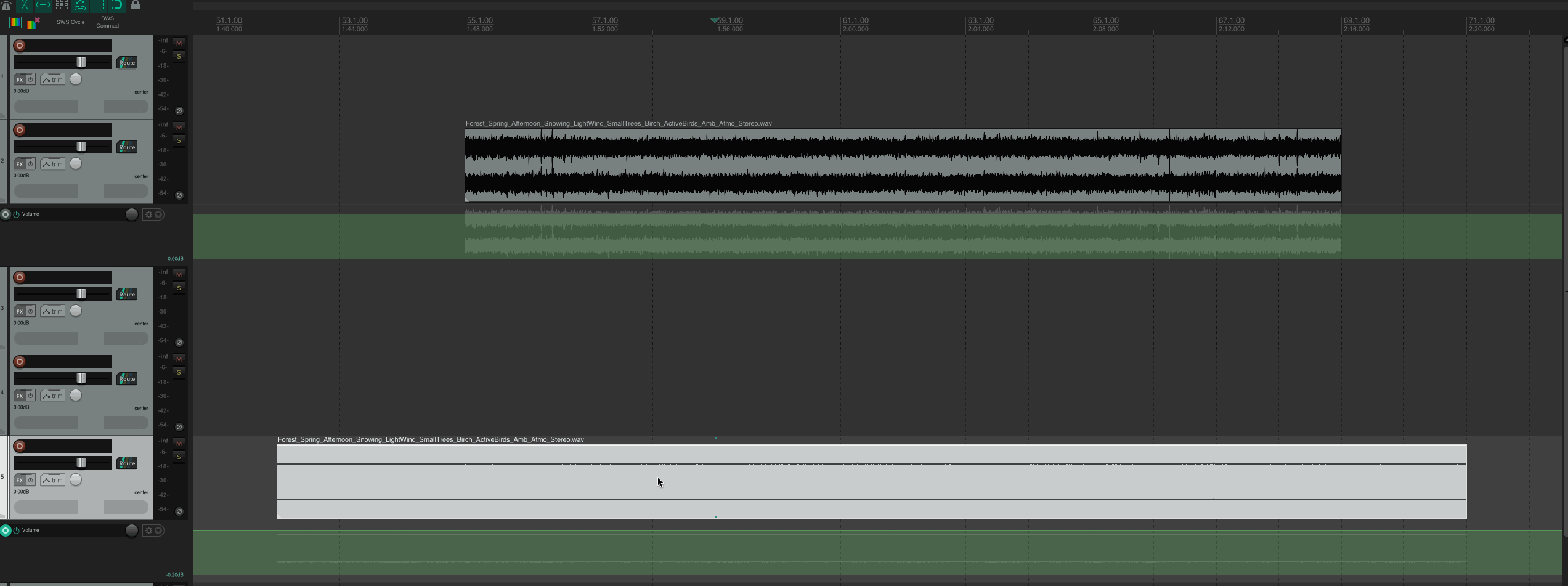Arm track 2 Volume envelope lane
The height and width of the screenshot is (586, 1568).
6,214
